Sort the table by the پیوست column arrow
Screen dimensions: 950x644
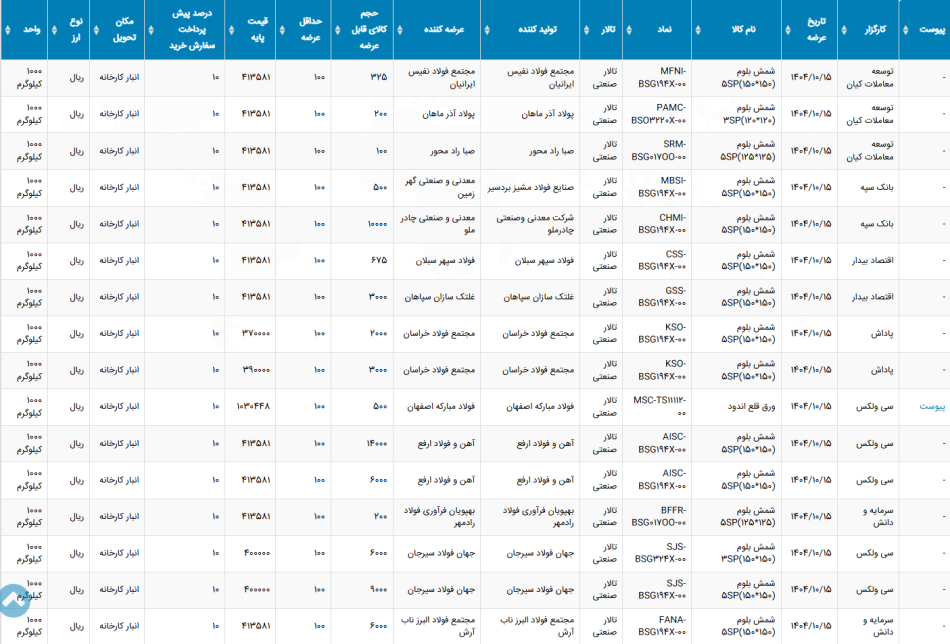coord(906,30)
